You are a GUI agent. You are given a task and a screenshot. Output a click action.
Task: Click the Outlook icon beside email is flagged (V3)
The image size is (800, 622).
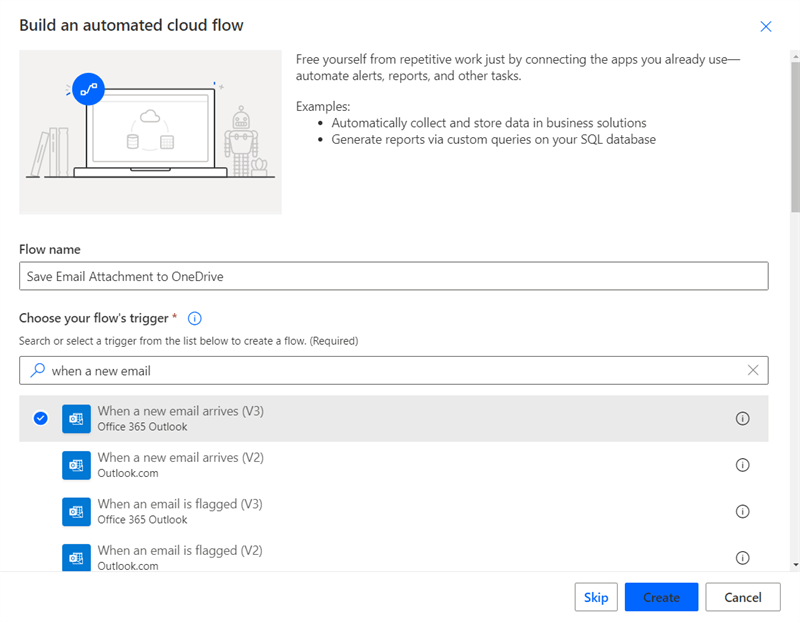point(76,511)
